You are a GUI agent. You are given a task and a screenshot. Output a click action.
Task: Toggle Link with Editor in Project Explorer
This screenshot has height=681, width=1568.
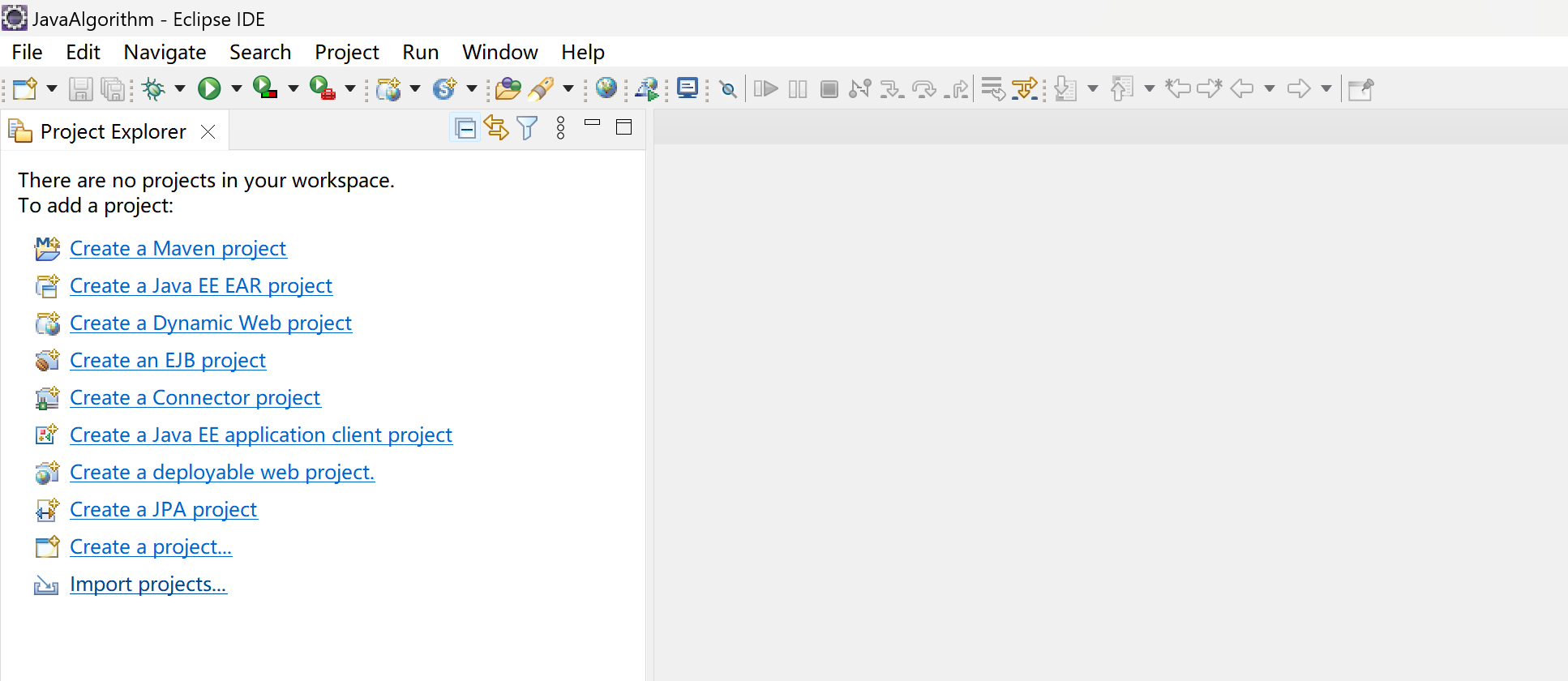(496, 127)
